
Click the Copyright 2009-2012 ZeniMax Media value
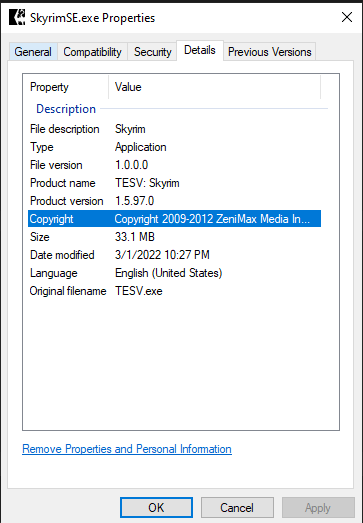(212, 219)
